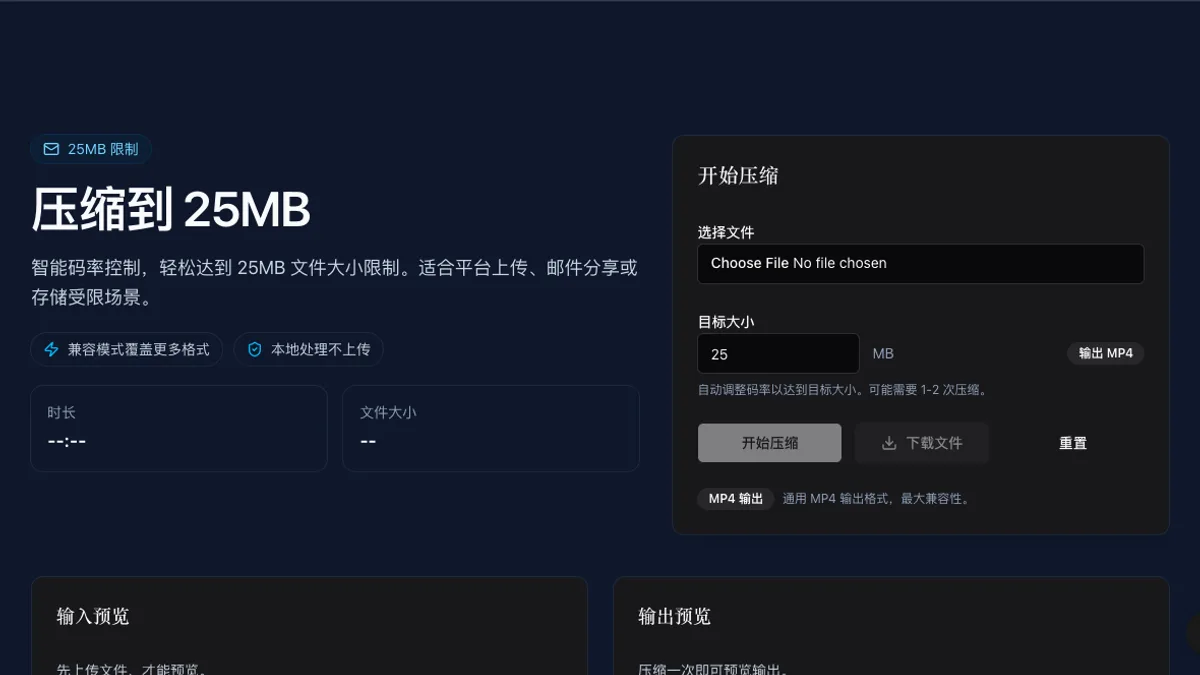The image size is (1200, 675).
Task: Click the No file chosen text
Action: 840,263
